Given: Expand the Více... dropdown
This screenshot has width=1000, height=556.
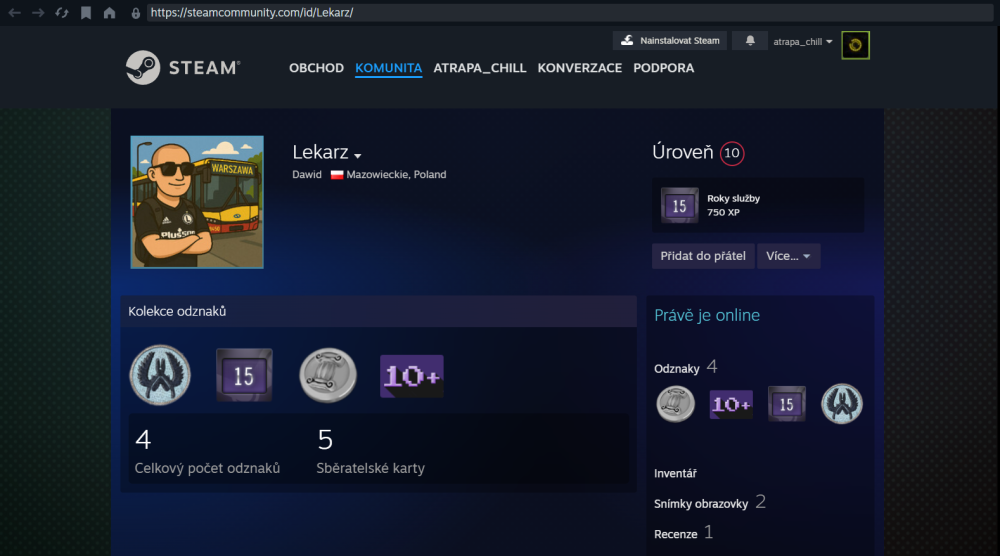Looking at the screenshot, I should (x=788, y=256).
